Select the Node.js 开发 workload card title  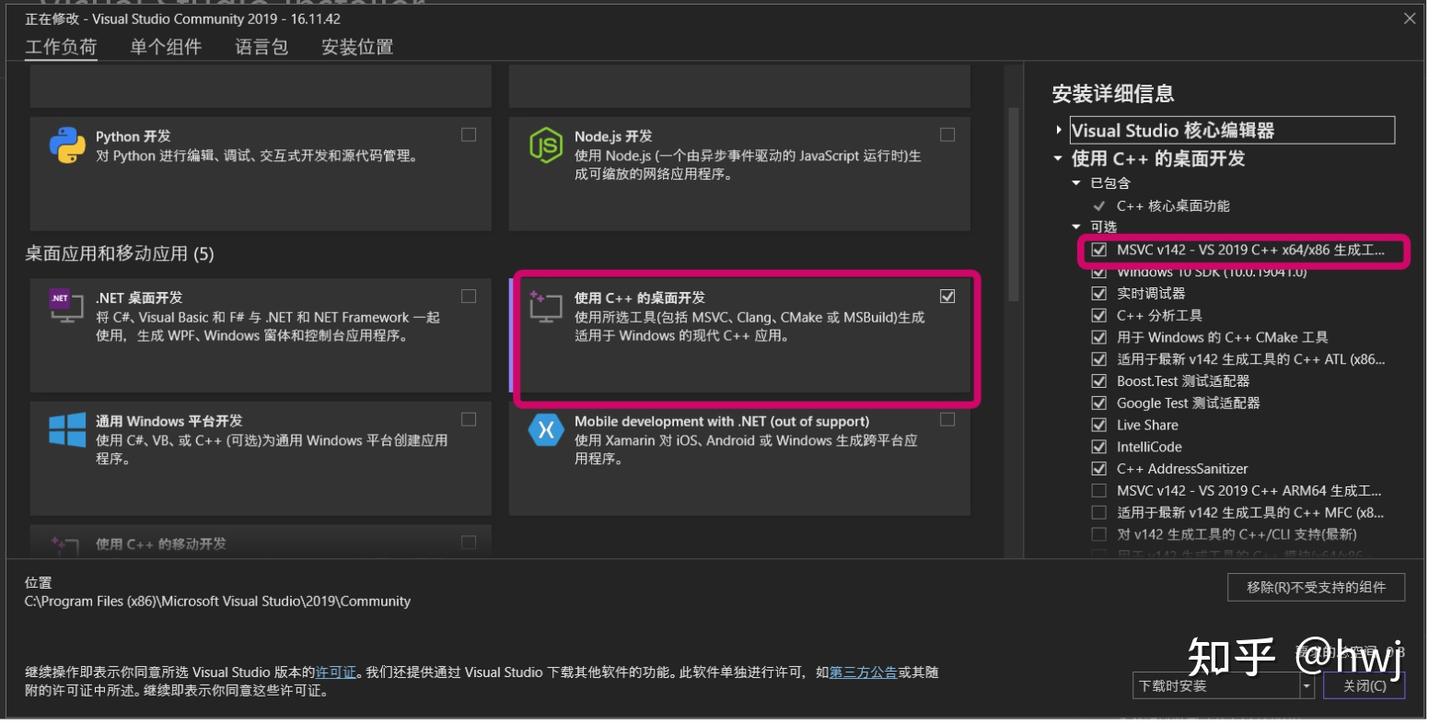613,136
